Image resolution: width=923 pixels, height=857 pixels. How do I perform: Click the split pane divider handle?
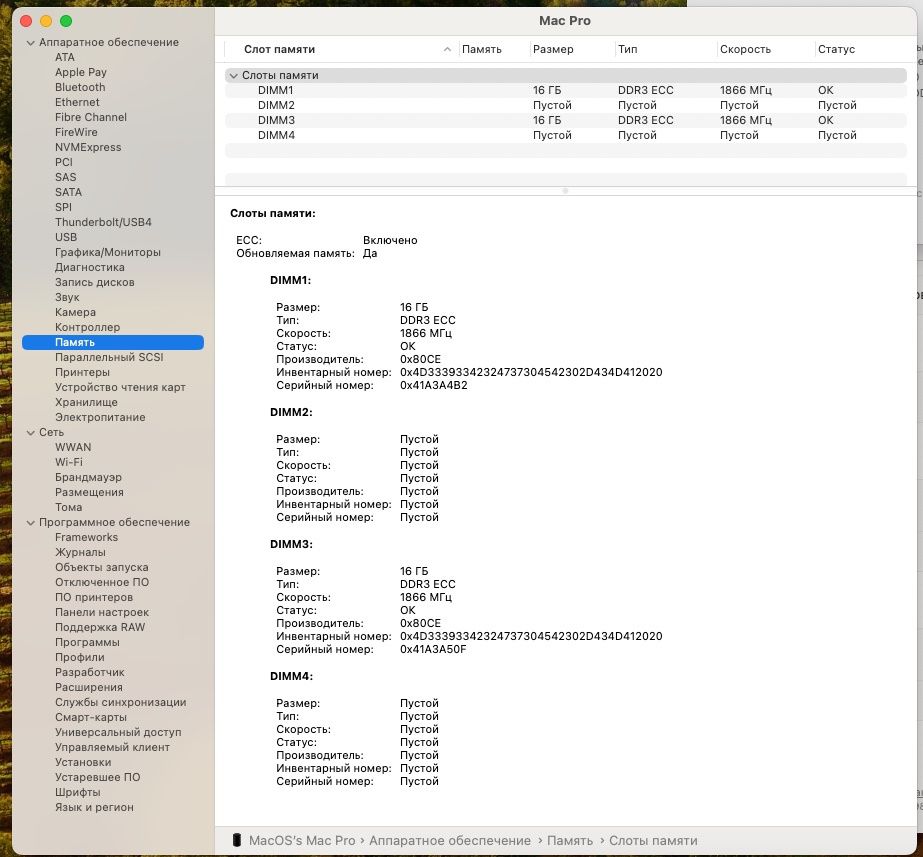565,191
